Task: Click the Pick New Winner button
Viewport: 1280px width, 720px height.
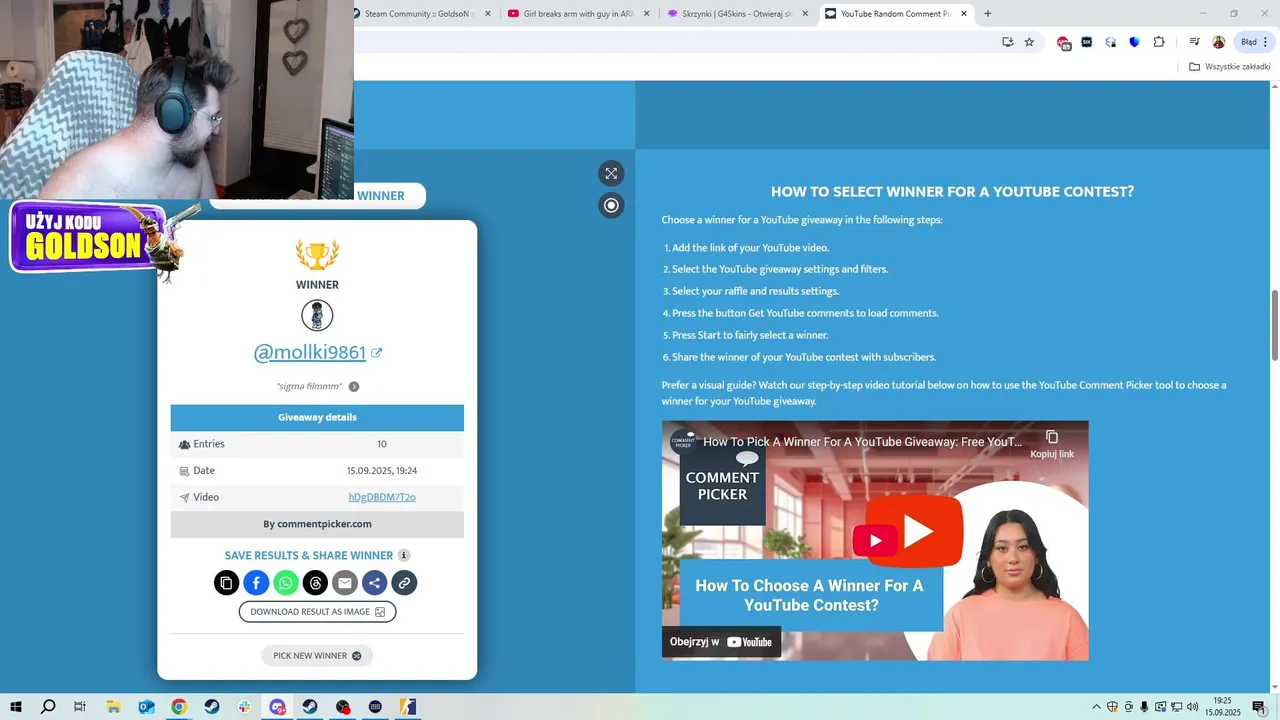Action: [317, 656]
